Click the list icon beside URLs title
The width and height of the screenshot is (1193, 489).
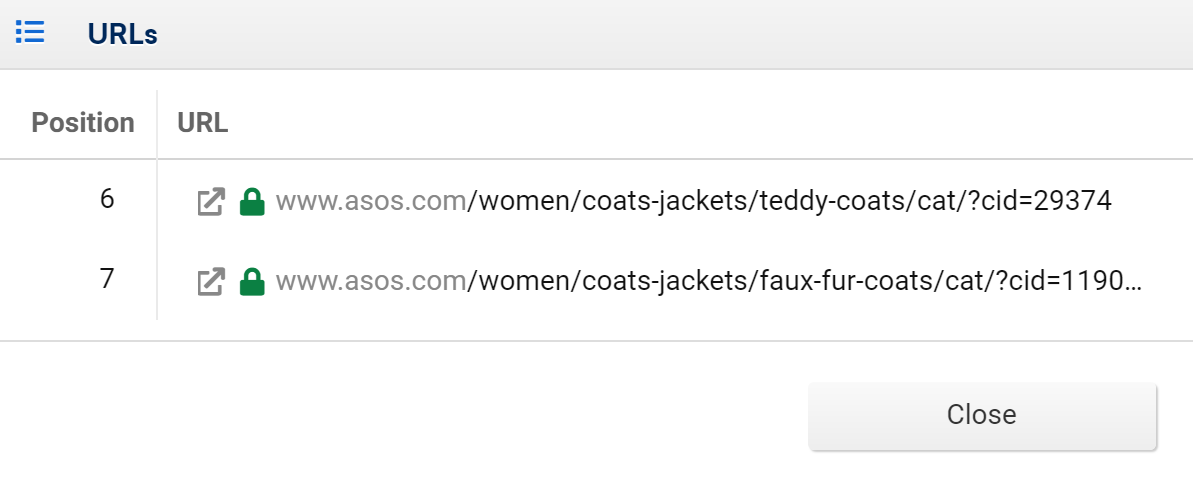coord(30,32)
